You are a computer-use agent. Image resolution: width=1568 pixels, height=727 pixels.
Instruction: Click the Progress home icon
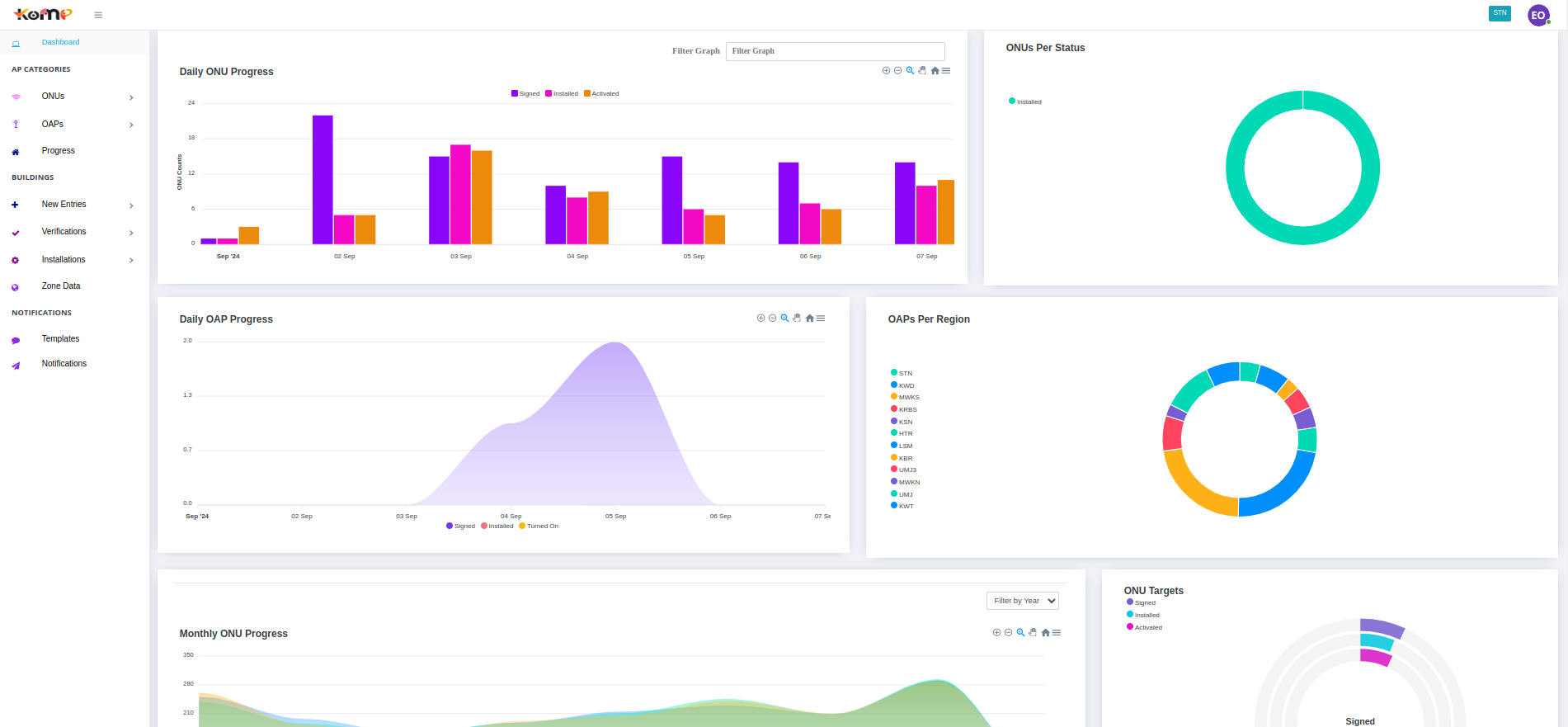[16, 152]
